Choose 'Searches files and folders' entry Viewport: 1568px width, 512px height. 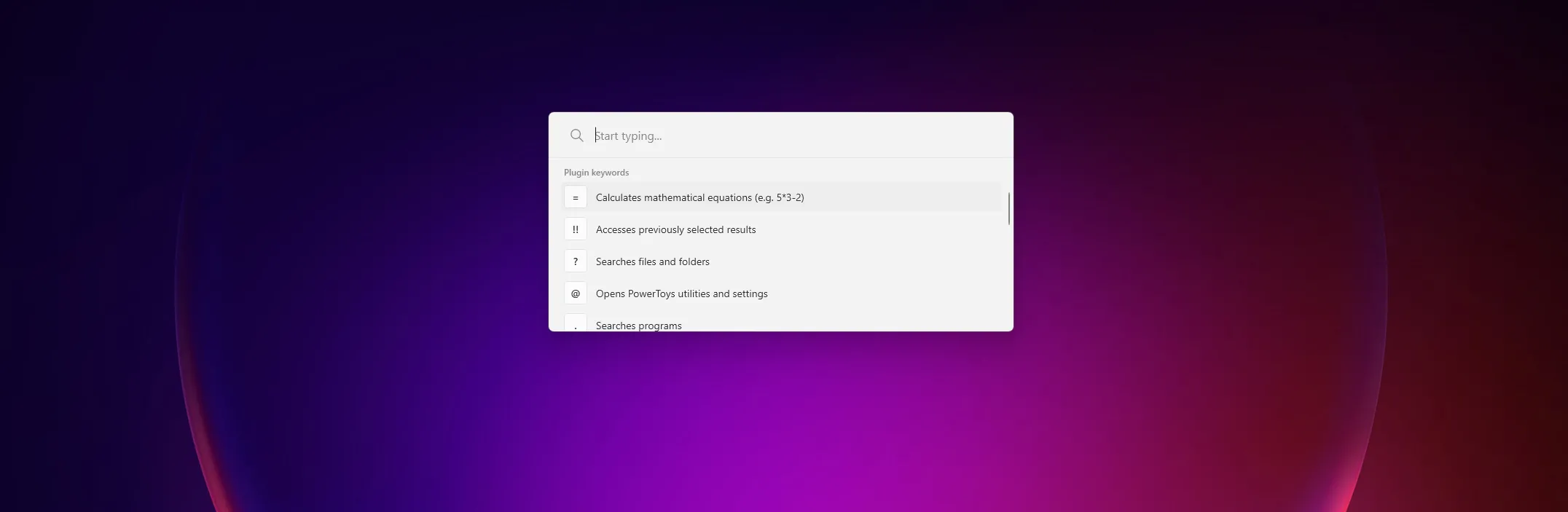pyautogui.click(x=783, y=261)
